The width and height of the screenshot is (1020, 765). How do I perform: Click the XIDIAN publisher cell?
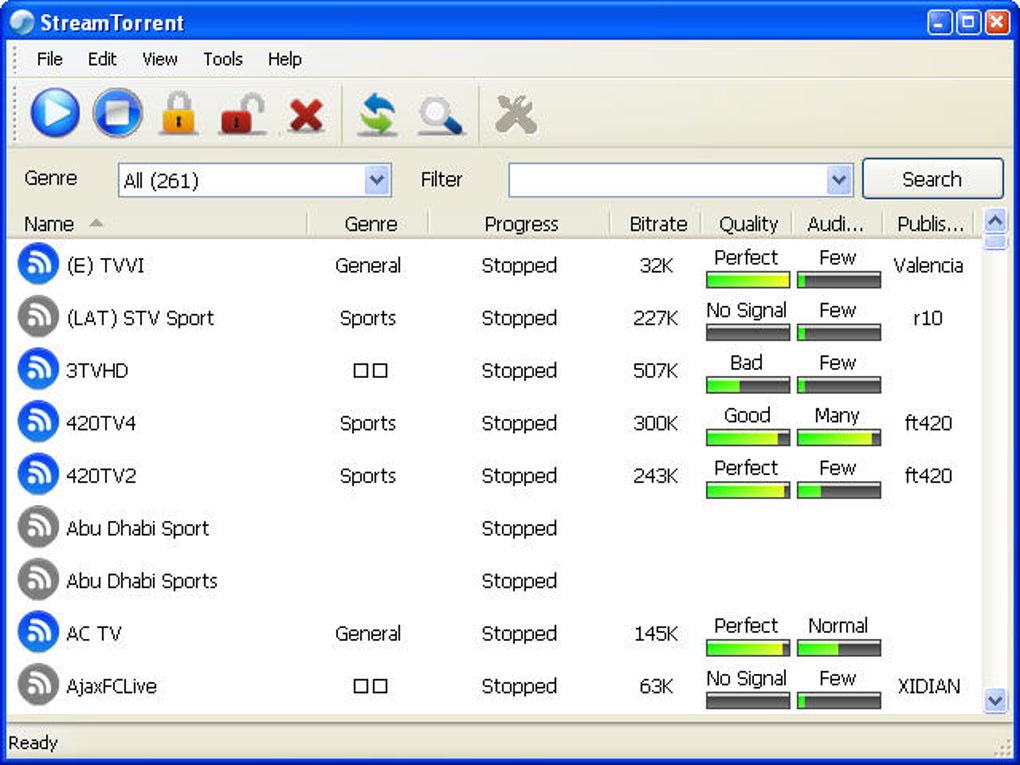929,686
